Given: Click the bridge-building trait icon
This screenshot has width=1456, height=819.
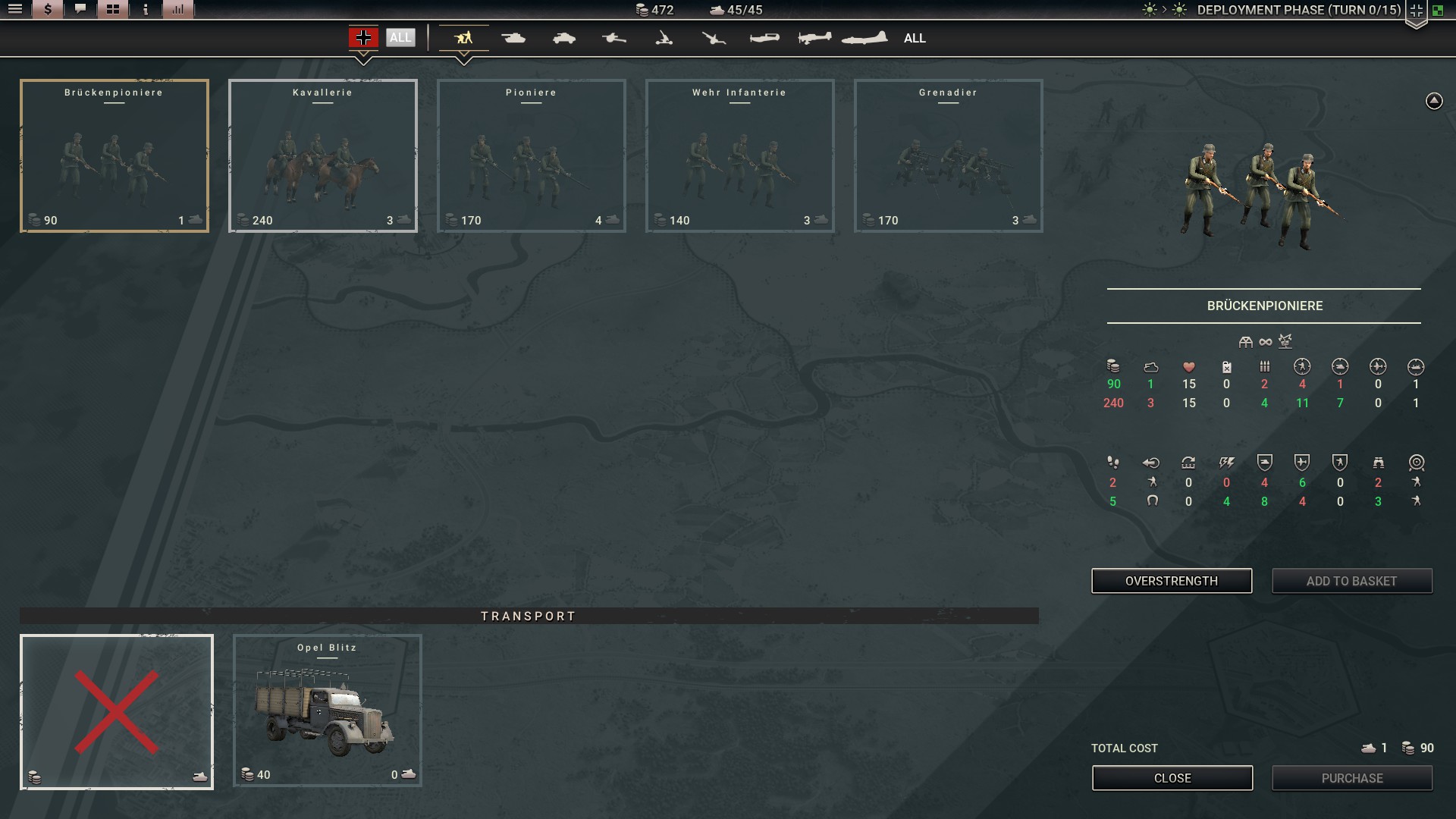Looking at the screenshot, I should click(1245, 342).
